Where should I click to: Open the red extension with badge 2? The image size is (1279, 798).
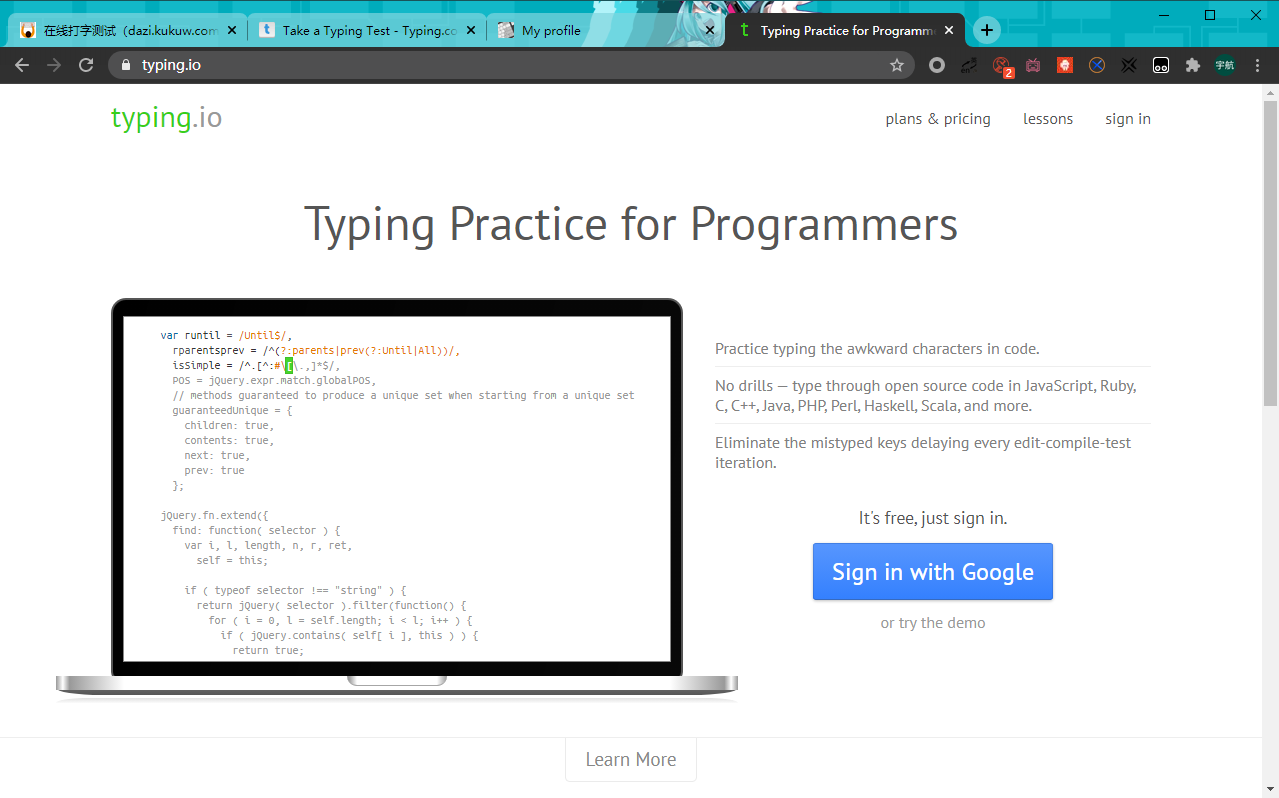pyautogui.click(x=1001, y=66)
